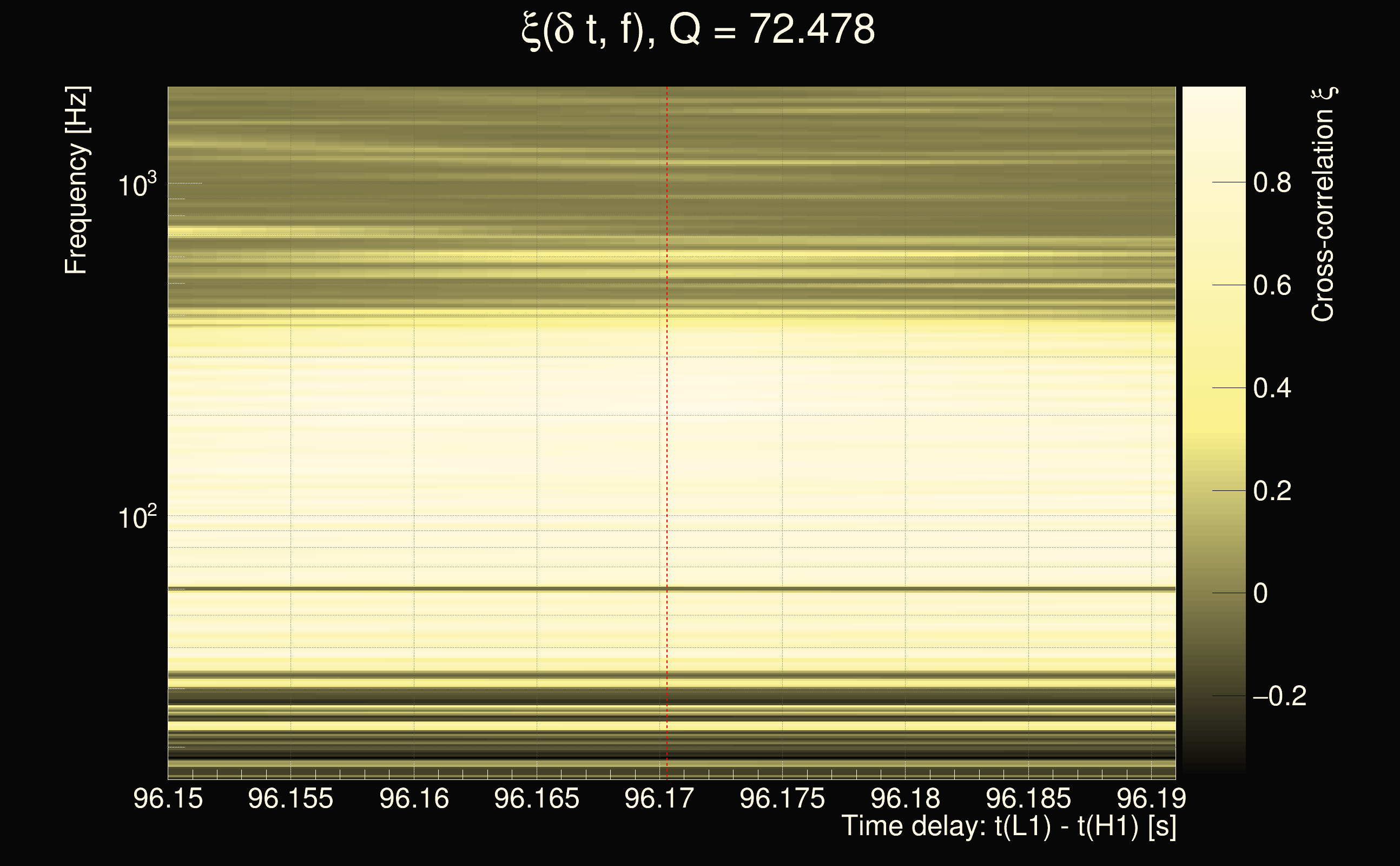This screenshot has height=866, width=1400.
Task: Click the 96.17 x-axis tick label
Action: 659,798
